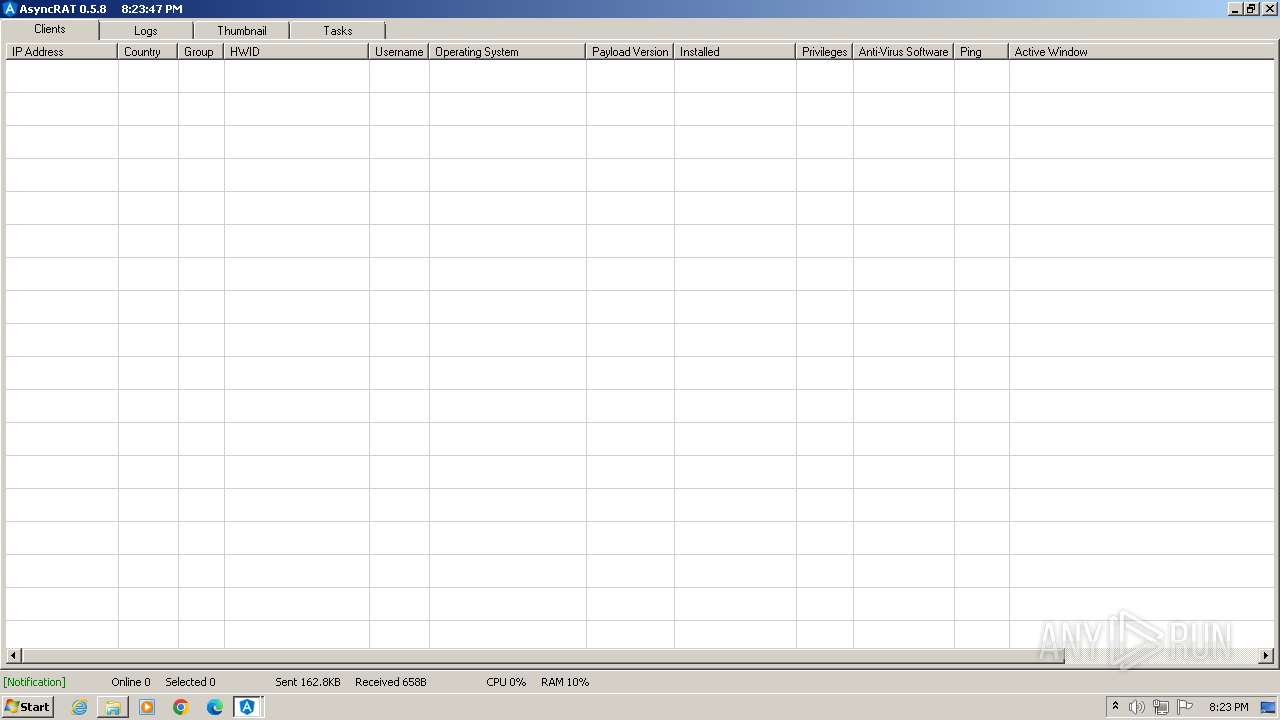Sort by Country column header

148,52
